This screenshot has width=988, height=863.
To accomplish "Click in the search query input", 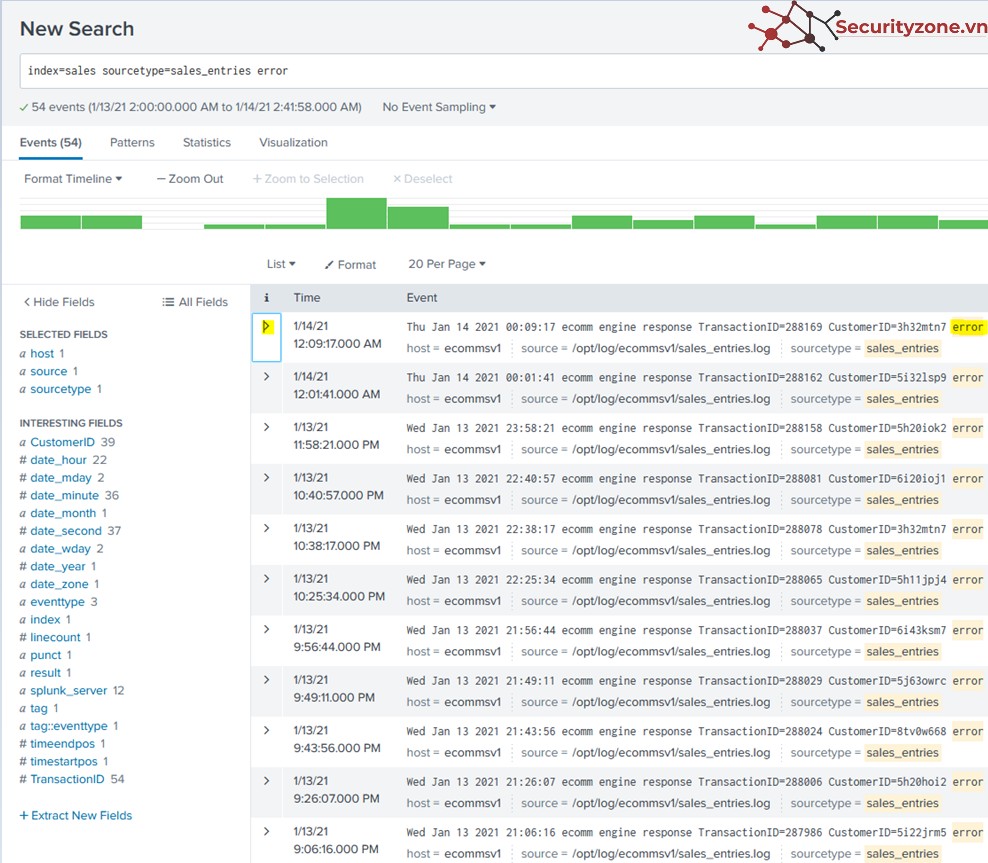I will [x=504, y=71].
